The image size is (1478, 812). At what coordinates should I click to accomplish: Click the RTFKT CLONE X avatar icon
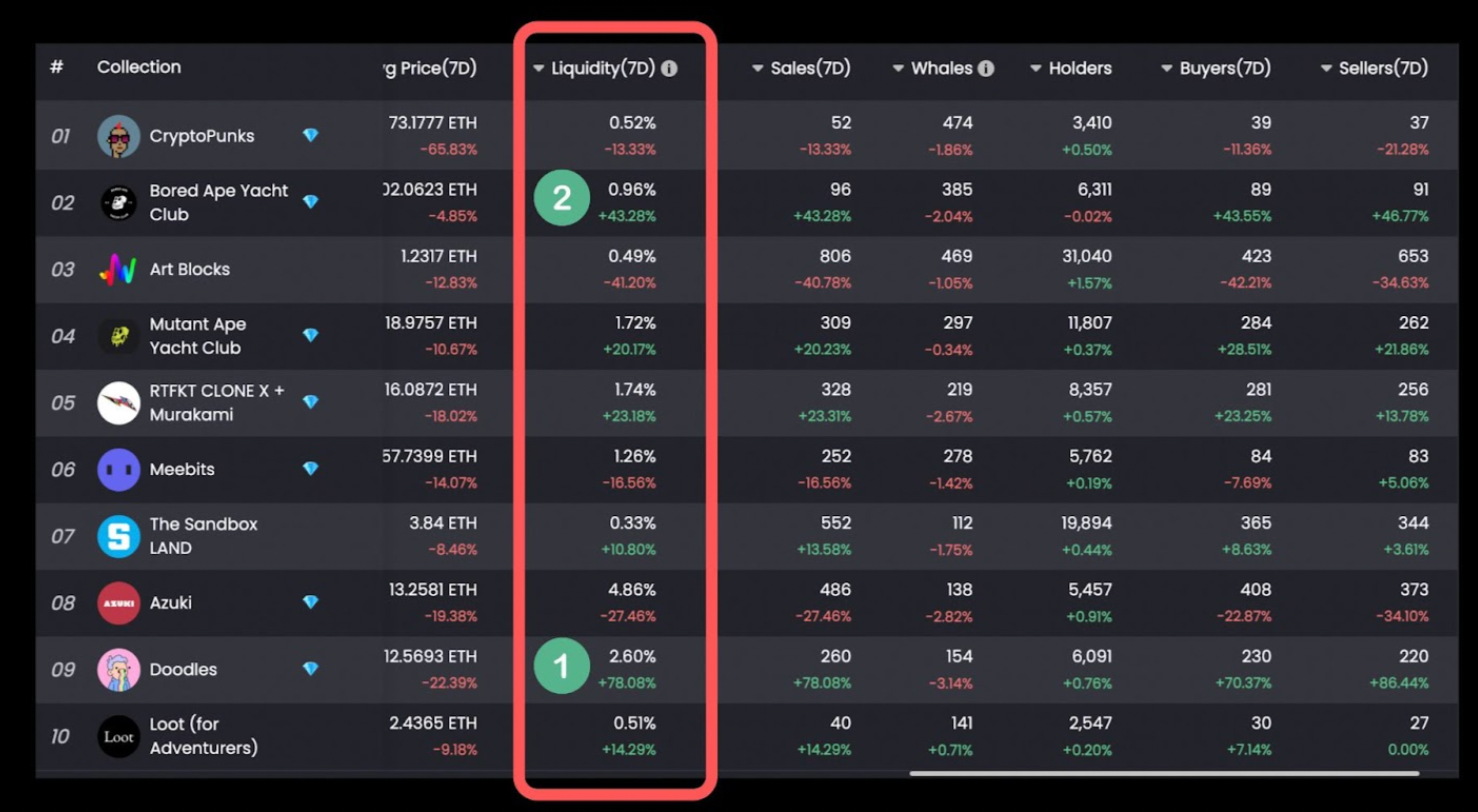coord(119,402)
